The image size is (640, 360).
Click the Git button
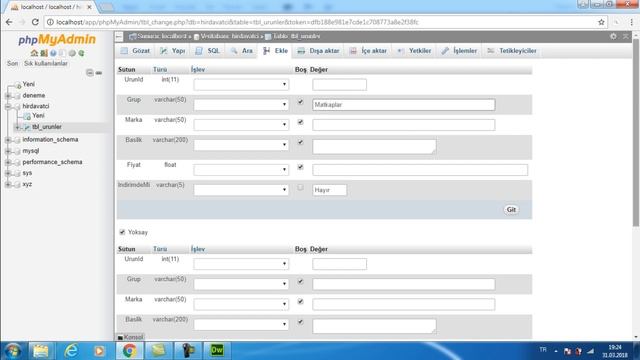511,210
